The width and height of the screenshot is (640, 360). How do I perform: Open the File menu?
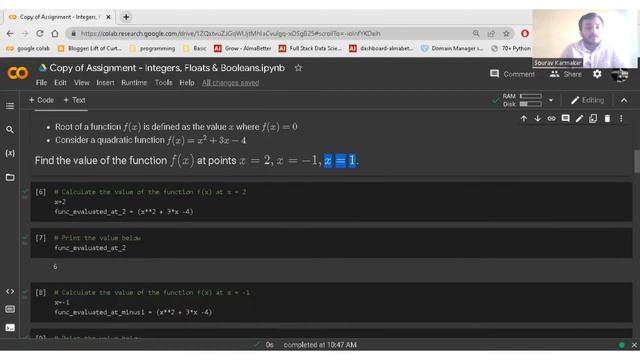pyautogui.click(x=41, y=83)
